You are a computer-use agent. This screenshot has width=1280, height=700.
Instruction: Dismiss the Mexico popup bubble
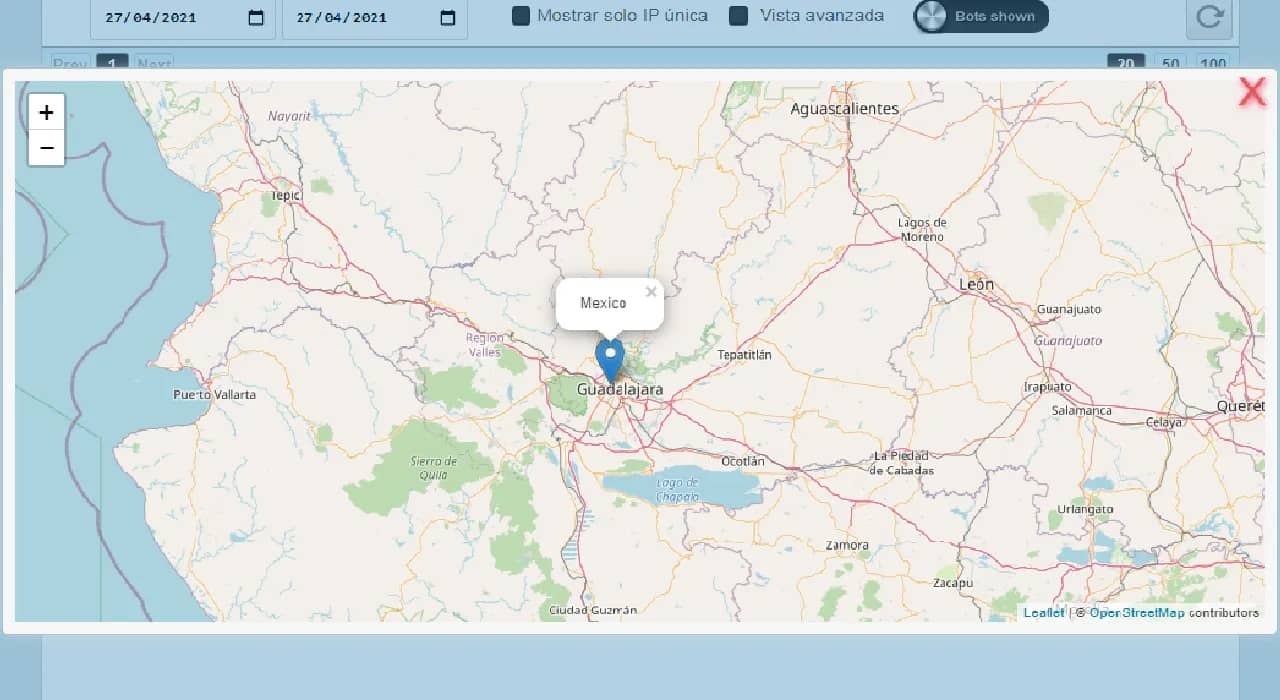[x=651, y=292]
